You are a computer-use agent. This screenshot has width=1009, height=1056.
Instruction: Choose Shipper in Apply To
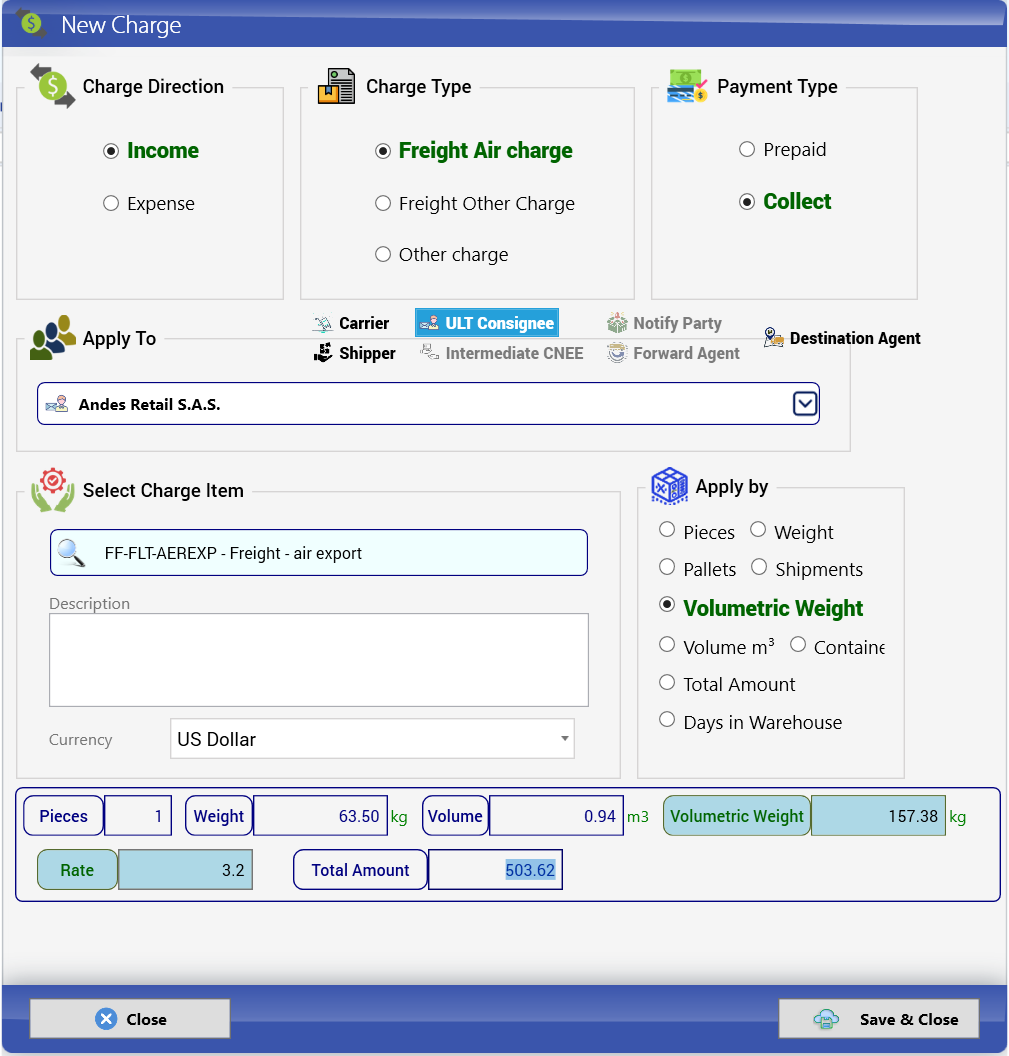pyautogui.click(x=355, y=353)
